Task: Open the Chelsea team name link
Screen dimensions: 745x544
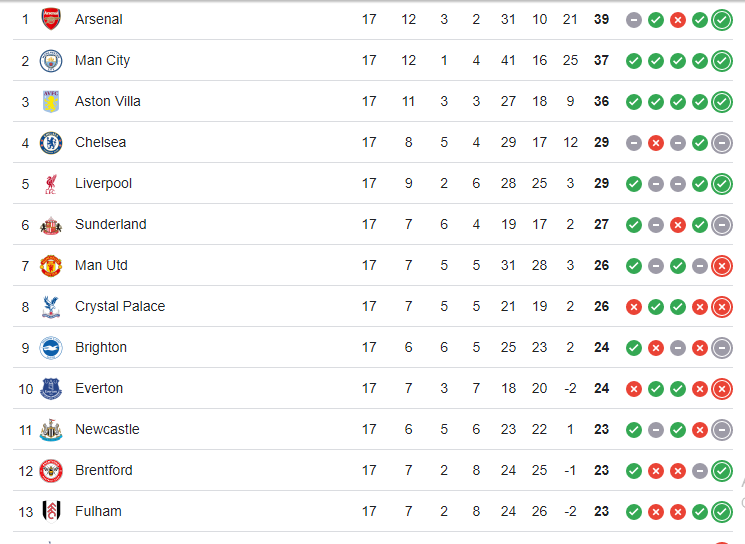Action: click(100, 142)
